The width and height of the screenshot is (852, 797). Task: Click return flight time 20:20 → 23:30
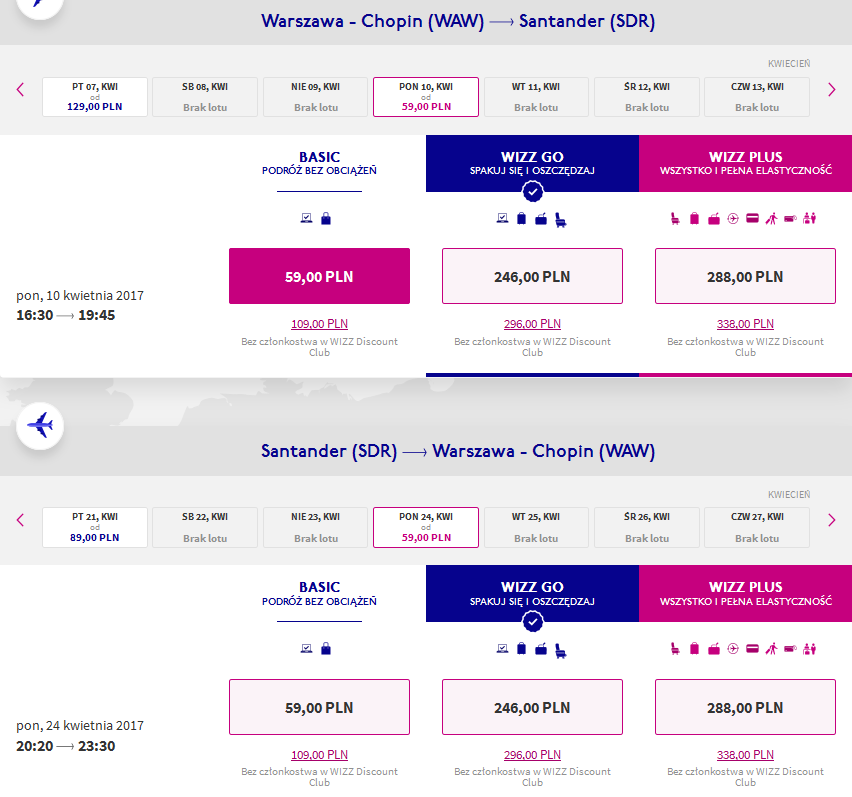pyautogui.click(x=66, y=746)
